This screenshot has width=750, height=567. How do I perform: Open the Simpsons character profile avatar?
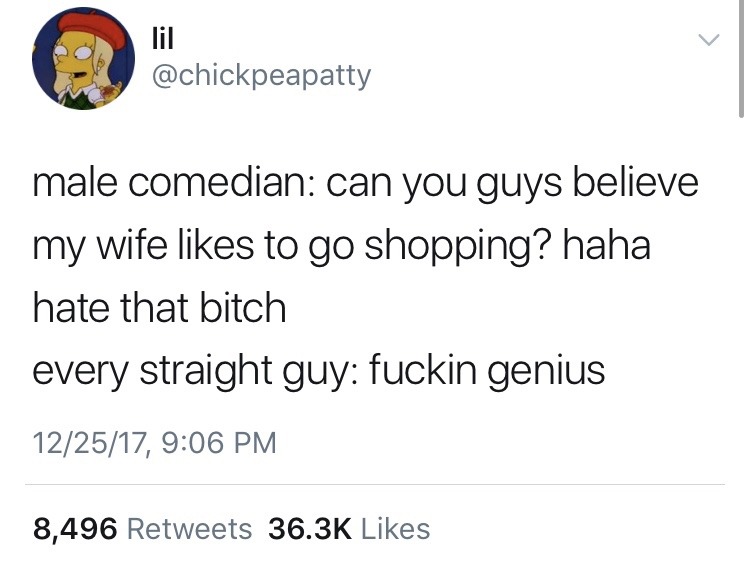coord(83,58)
